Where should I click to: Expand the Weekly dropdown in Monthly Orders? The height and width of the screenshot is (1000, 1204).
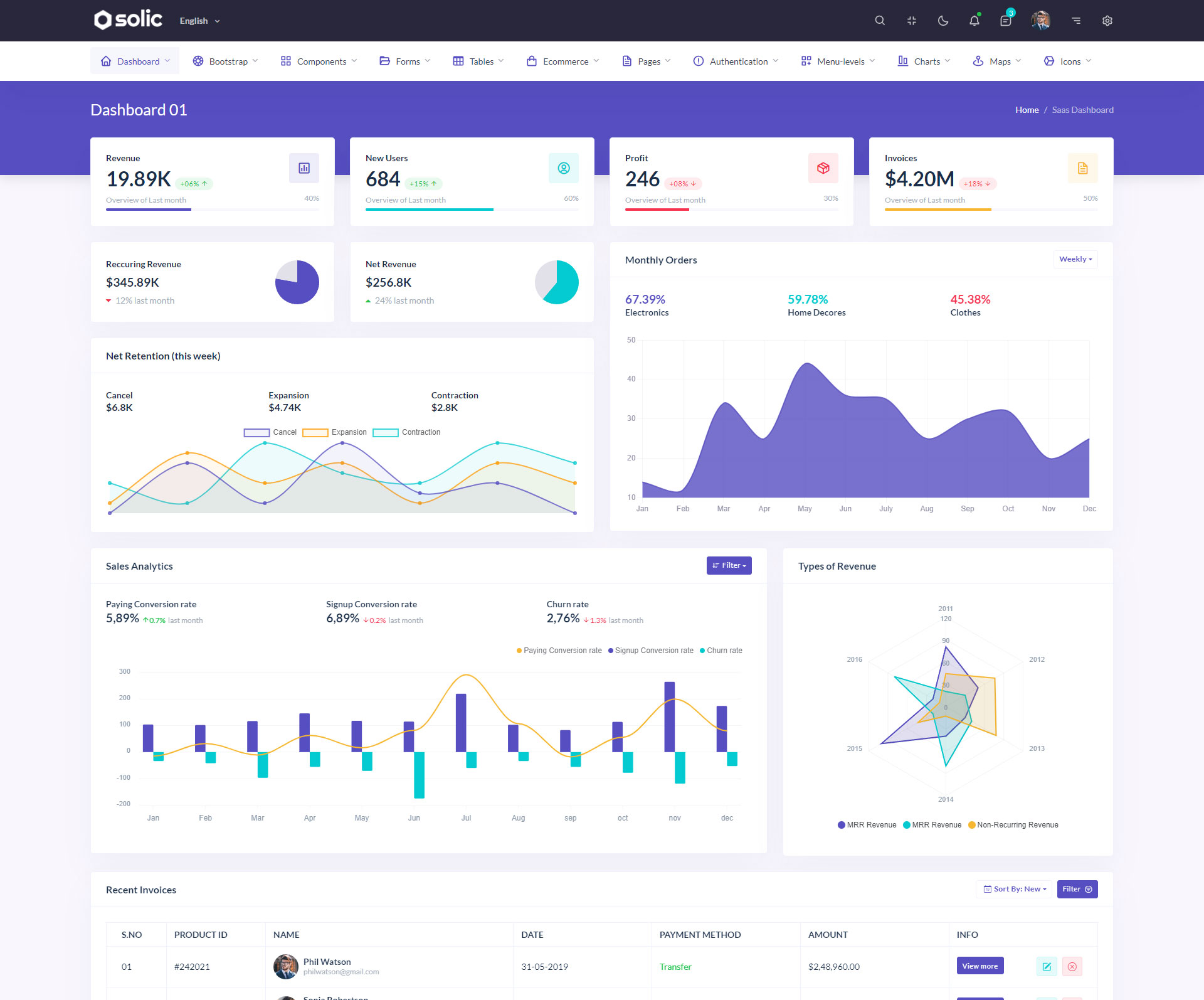point(1075,259)
